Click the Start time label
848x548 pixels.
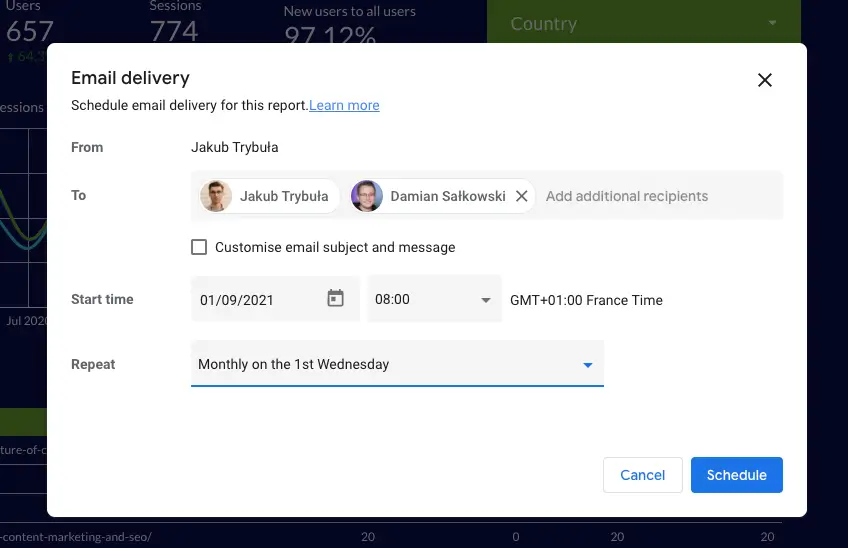click(102, 299)
